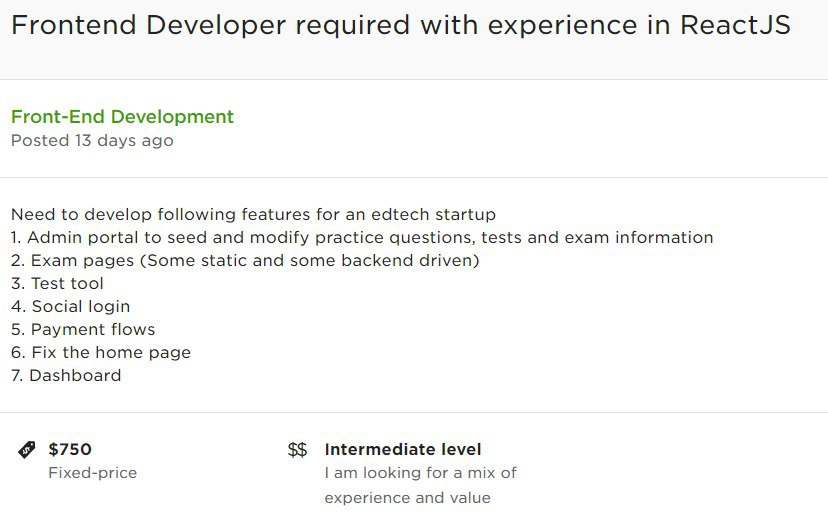
Task: Click the Fix the home page item
Action: [101, 352]
